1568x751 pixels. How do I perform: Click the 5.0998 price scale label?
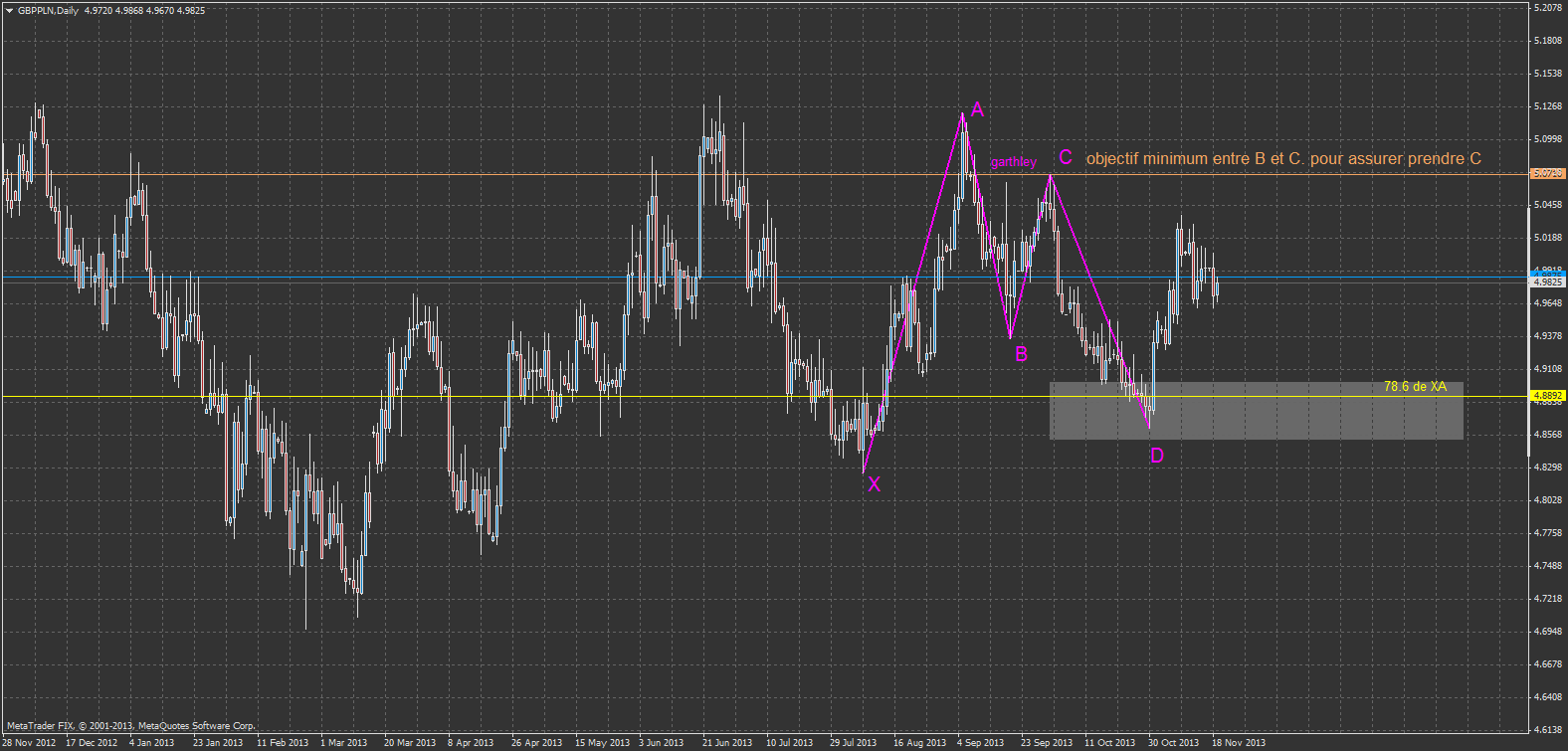[1547, 139]
